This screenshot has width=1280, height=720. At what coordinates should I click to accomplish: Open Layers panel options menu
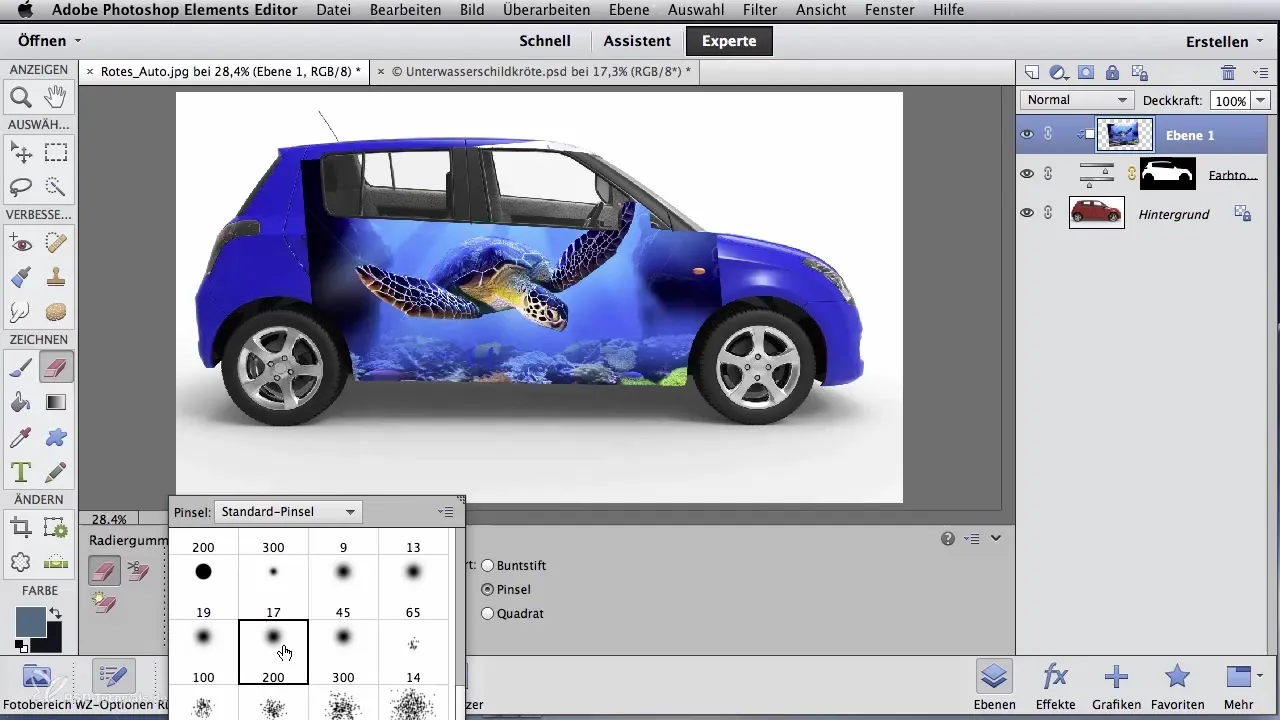1260,72
